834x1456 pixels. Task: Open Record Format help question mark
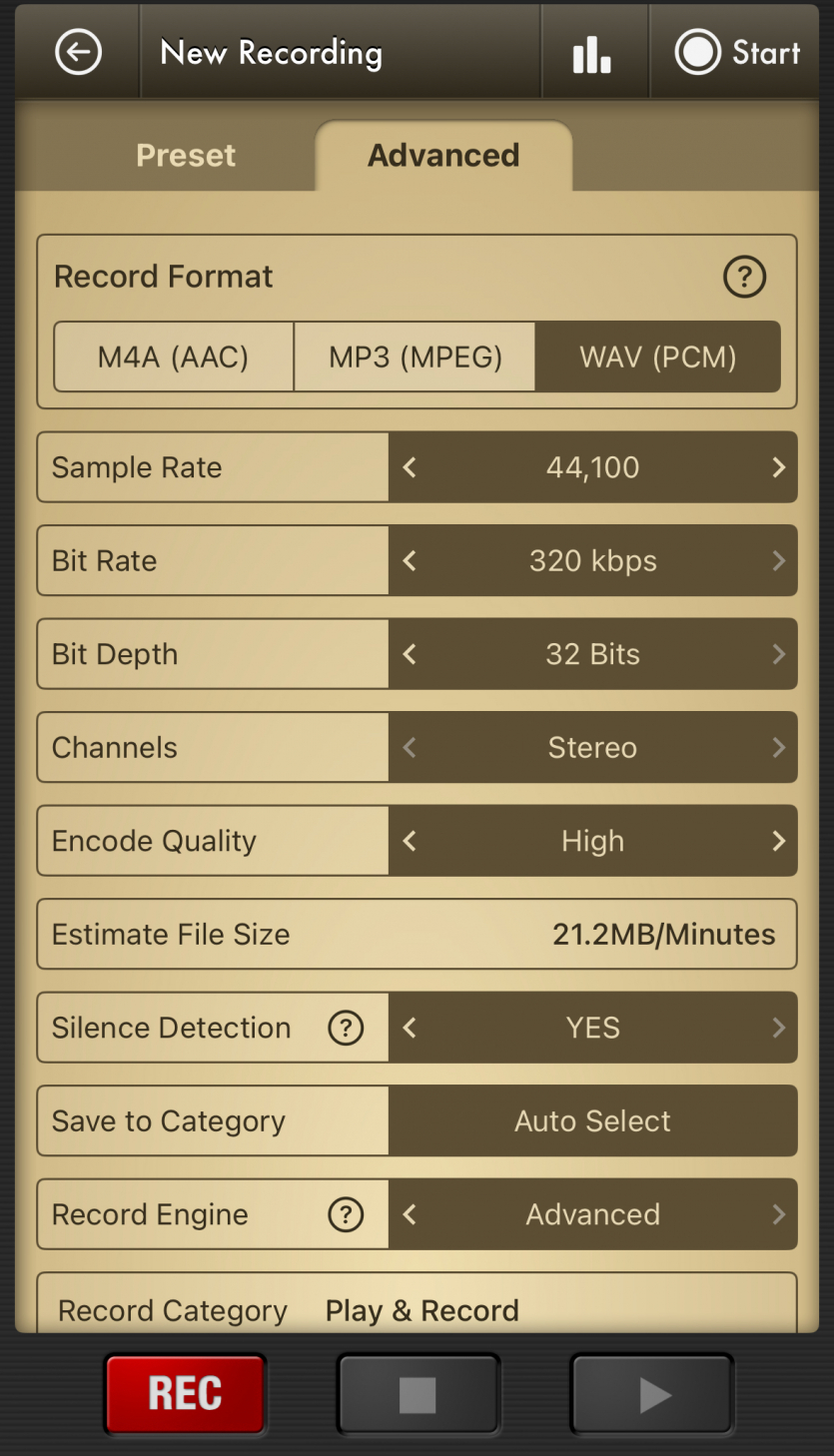pos(744,277)
